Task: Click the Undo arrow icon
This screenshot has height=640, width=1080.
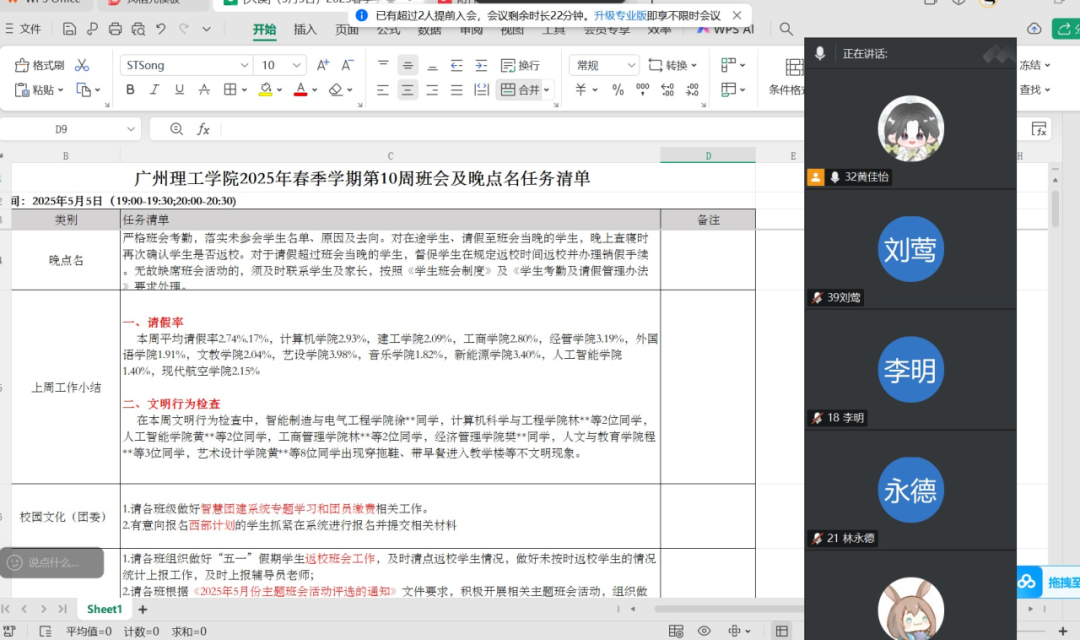Action: (162, 29)
